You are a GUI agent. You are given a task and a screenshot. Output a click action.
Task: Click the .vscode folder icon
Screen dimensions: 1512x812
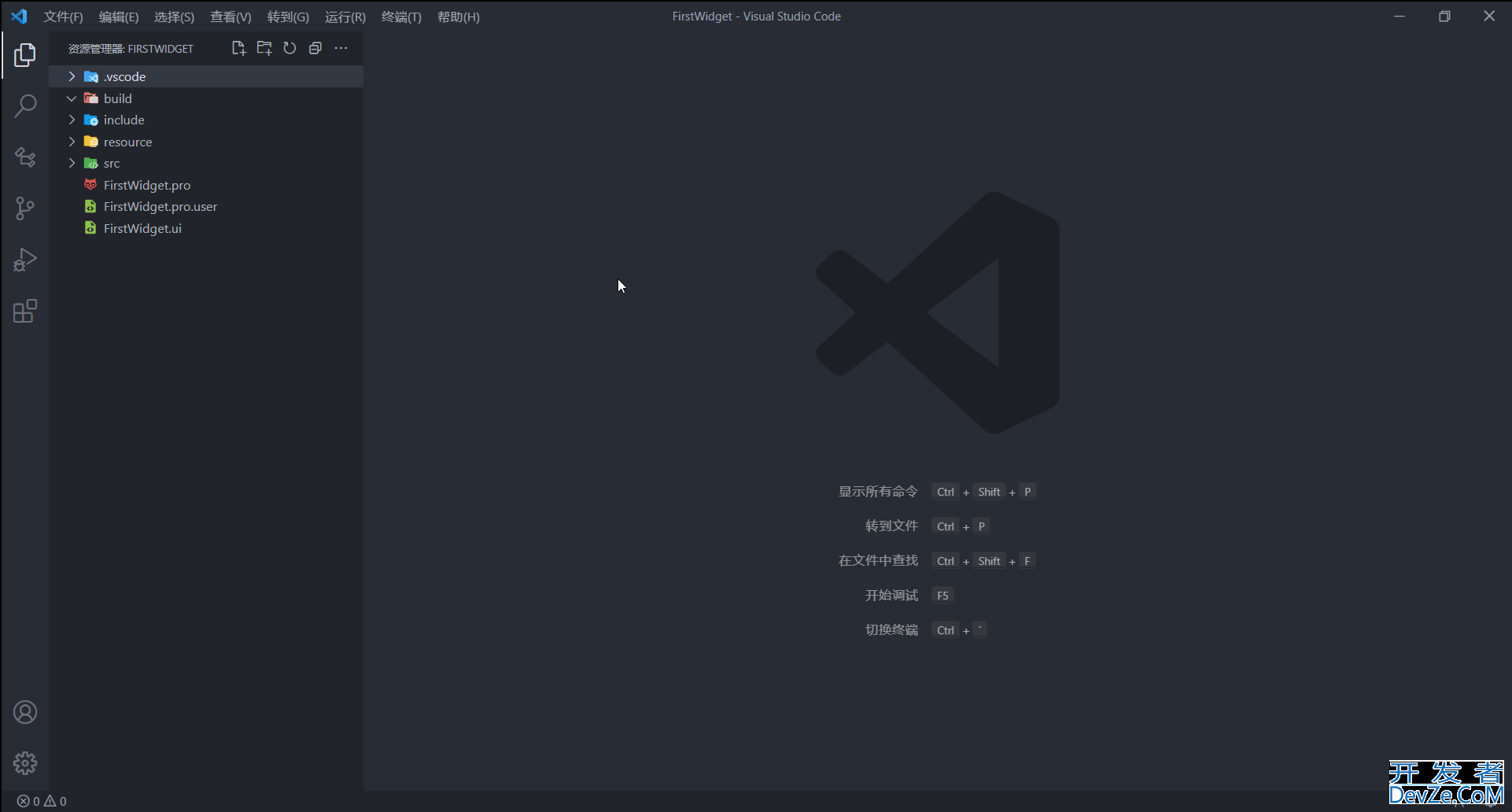click(x=91, y=76)
